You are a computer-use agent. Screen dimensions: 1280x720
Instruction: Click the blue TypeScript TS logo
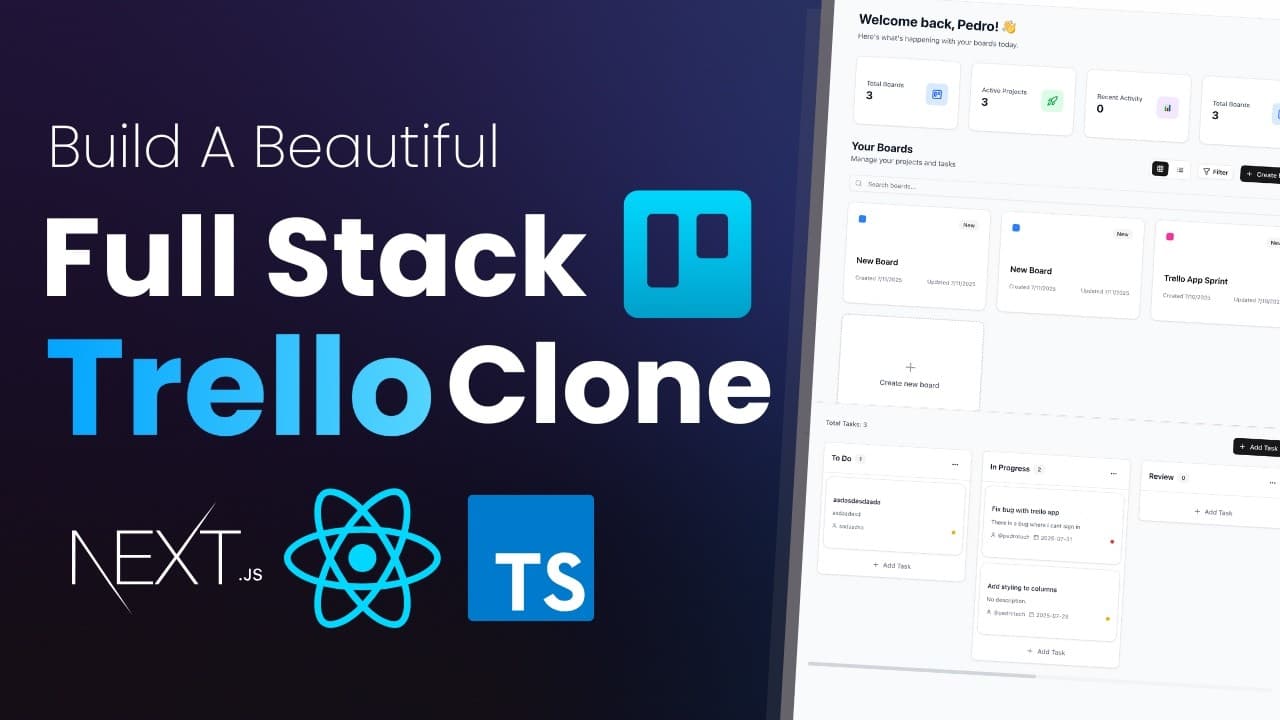[530, 558]
